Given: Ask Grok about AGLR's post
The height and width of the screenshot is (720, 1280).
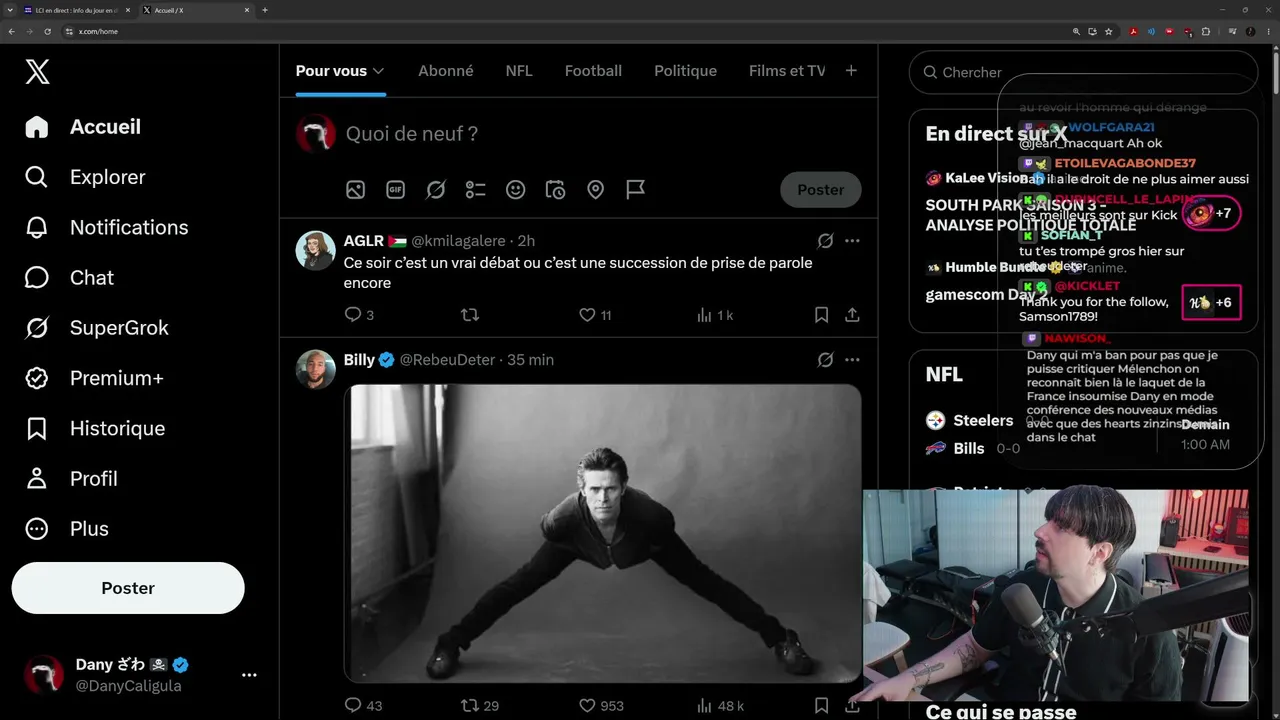Looking at the screenshot, I should coord(825,241).
